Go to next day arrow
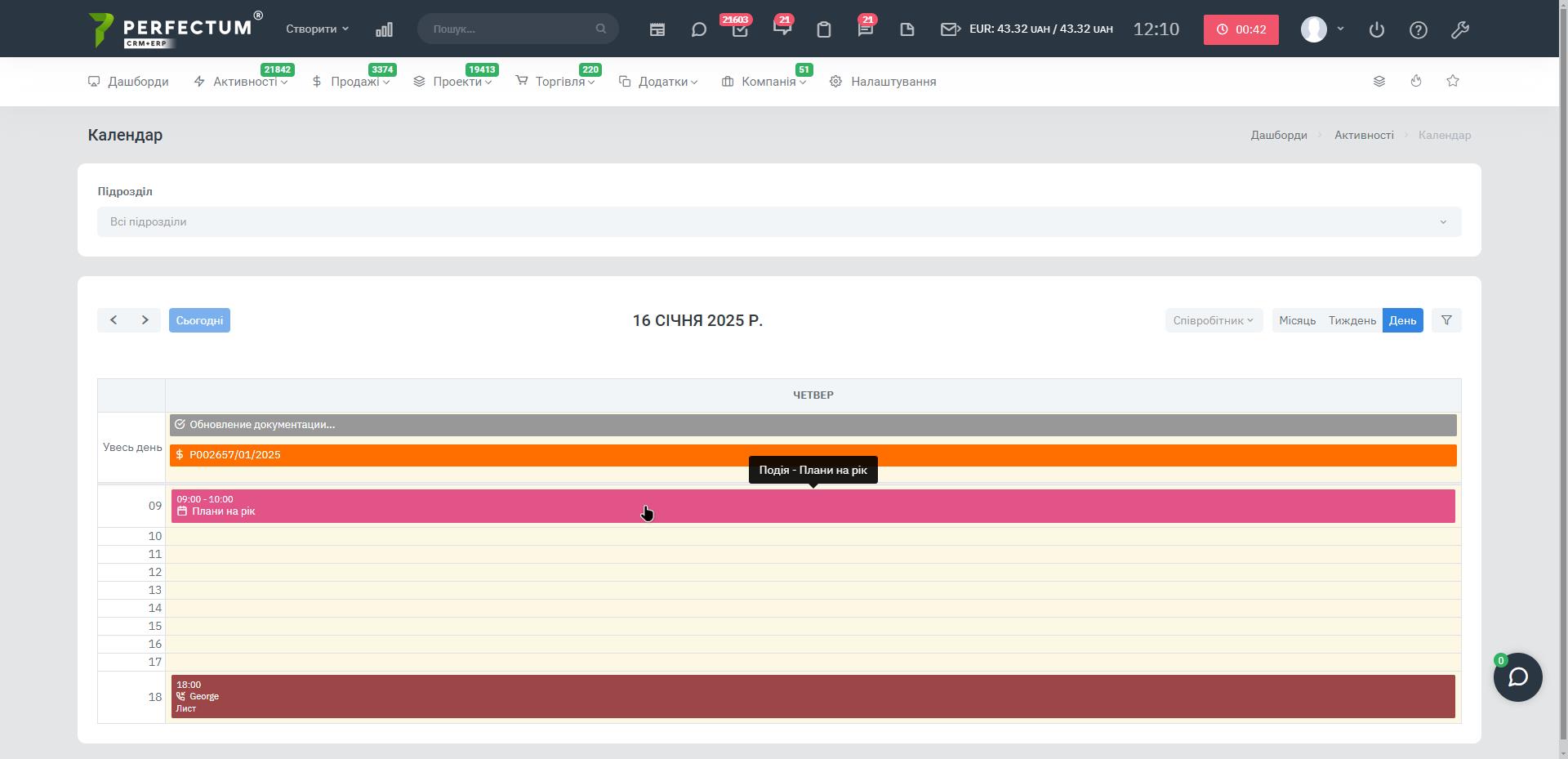 pos(145,320)
